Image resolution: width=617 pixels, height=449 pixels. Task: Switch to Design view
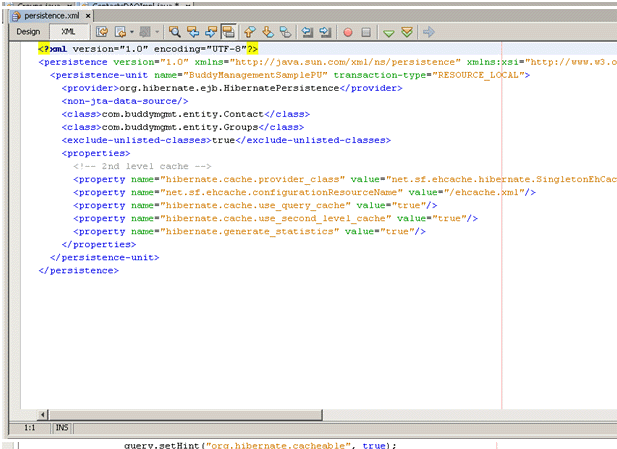coord(28,31)
